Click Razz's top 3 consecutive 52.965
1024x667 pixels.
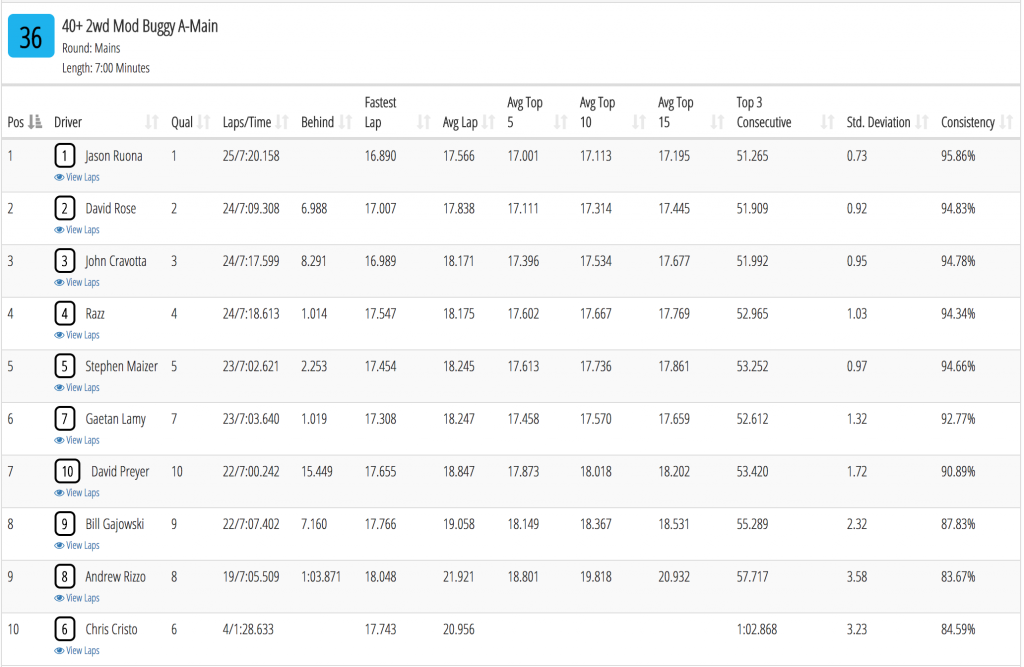click(x=752, y=314)
